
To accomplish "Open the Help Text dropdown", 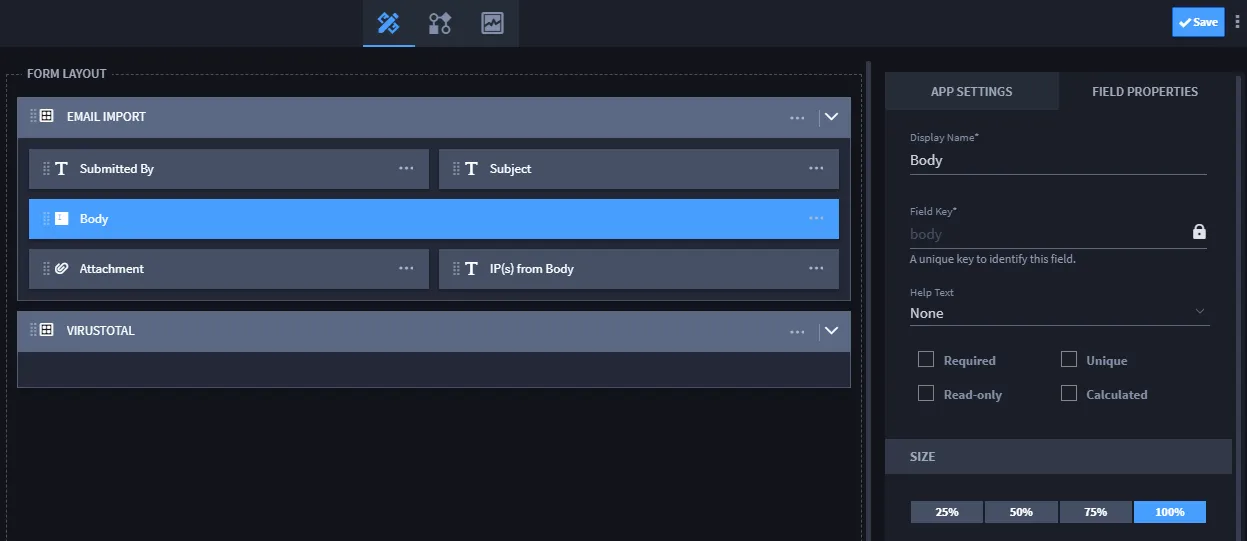I will pyautogui.click(x=1059, y=313).
